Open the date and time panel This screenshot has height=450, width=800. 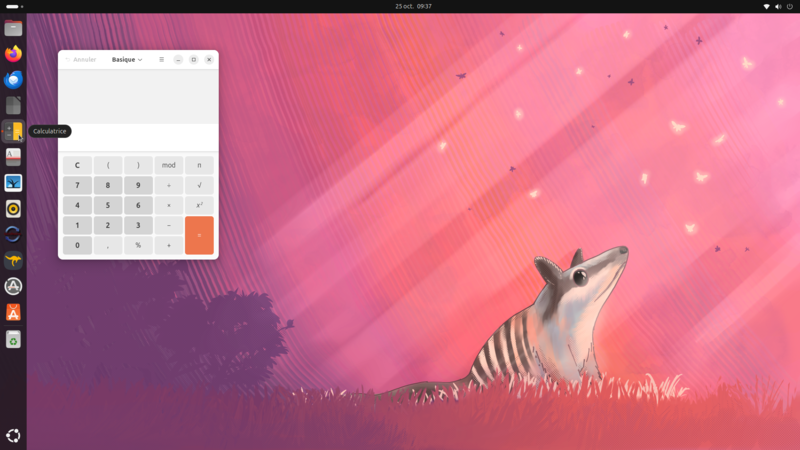coord(413,6)
